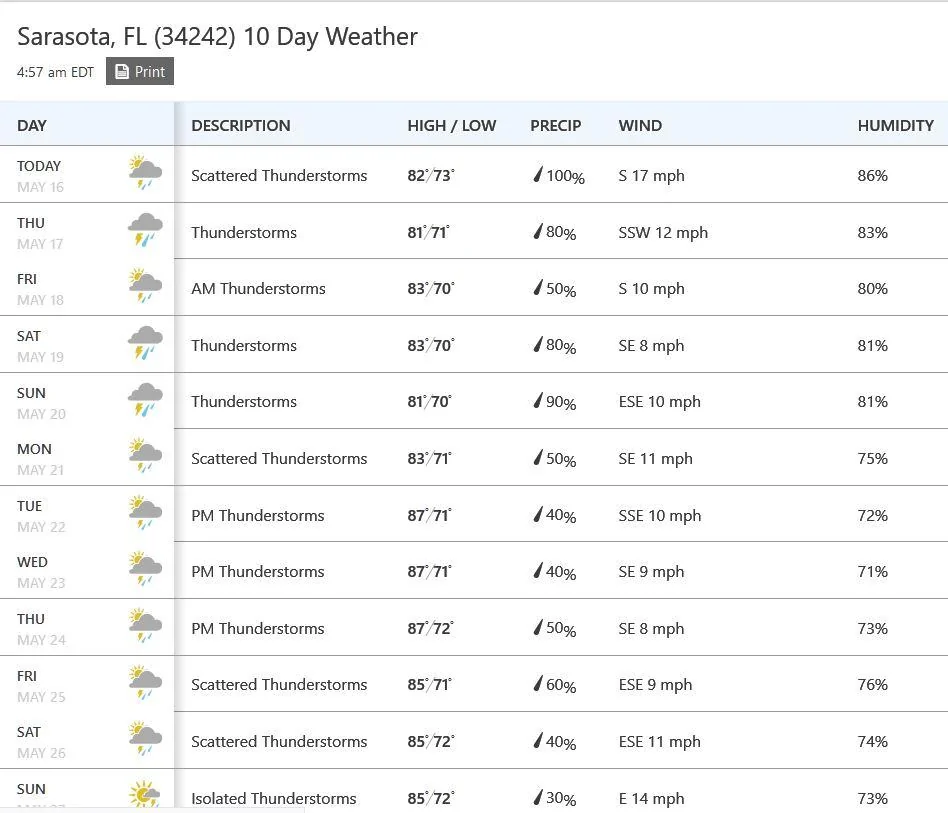Click the isolated thunderstorms sun icon in last row
This screenshot has width=948, height=813.
(144, 794)
